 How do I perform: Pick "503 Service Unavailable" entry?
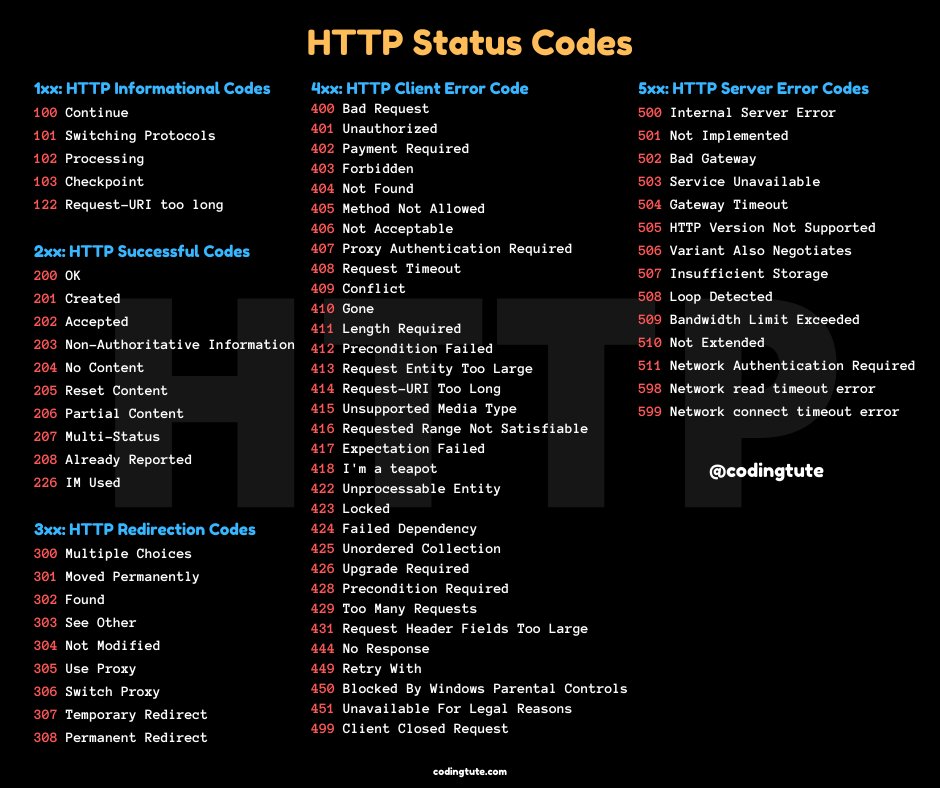tap(729, 182)
